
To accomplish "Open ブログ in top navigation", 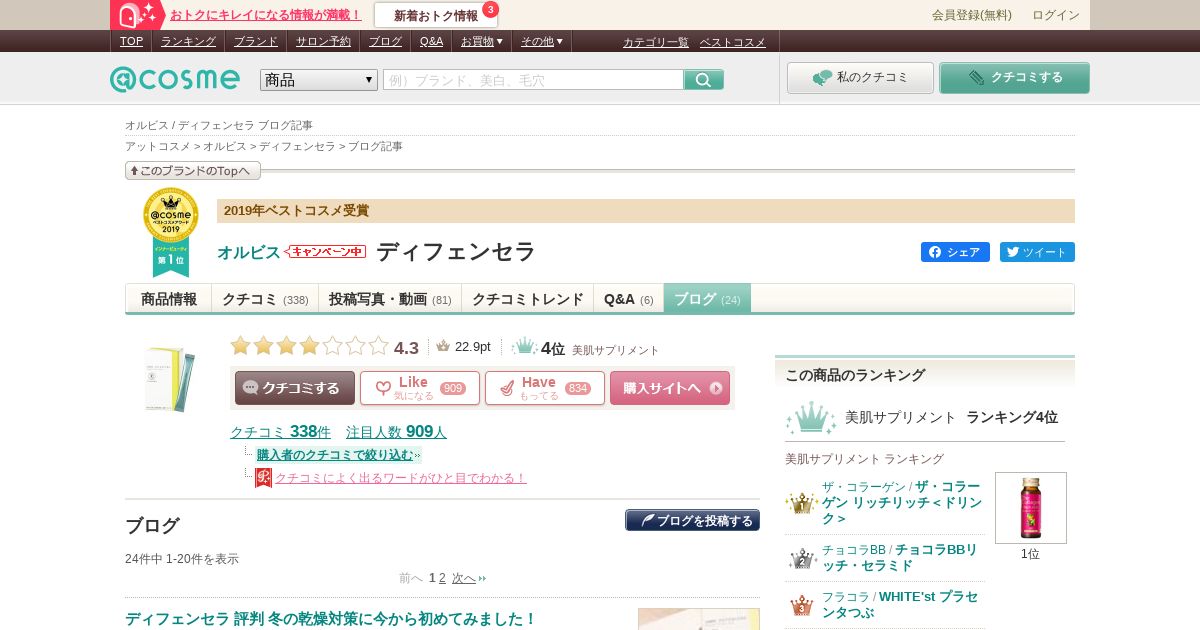I will (x=385, y=41).
